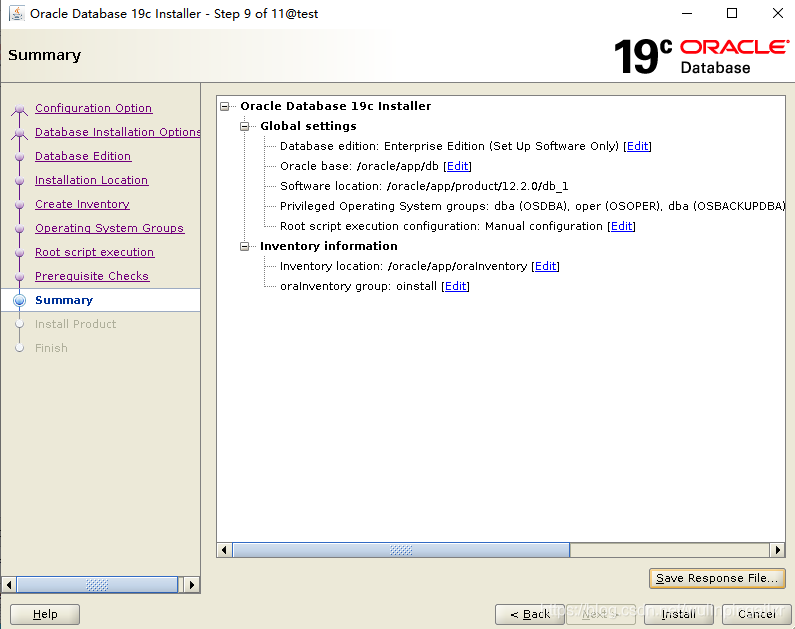Click the Operating System Groups step marker dot
The image size is (795, 629).
19,229
